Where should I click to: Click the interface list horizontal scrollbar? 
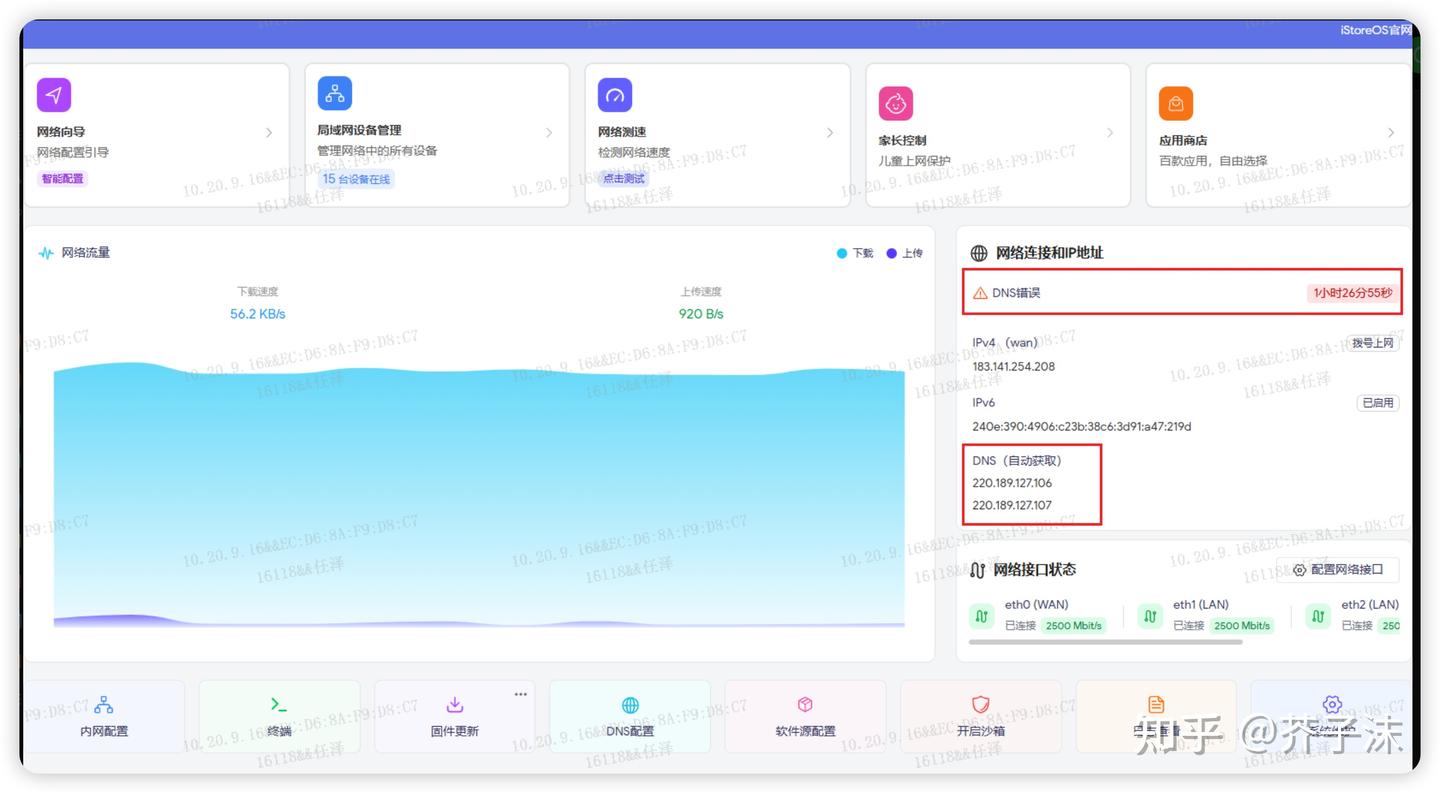tap(1106, 642)
